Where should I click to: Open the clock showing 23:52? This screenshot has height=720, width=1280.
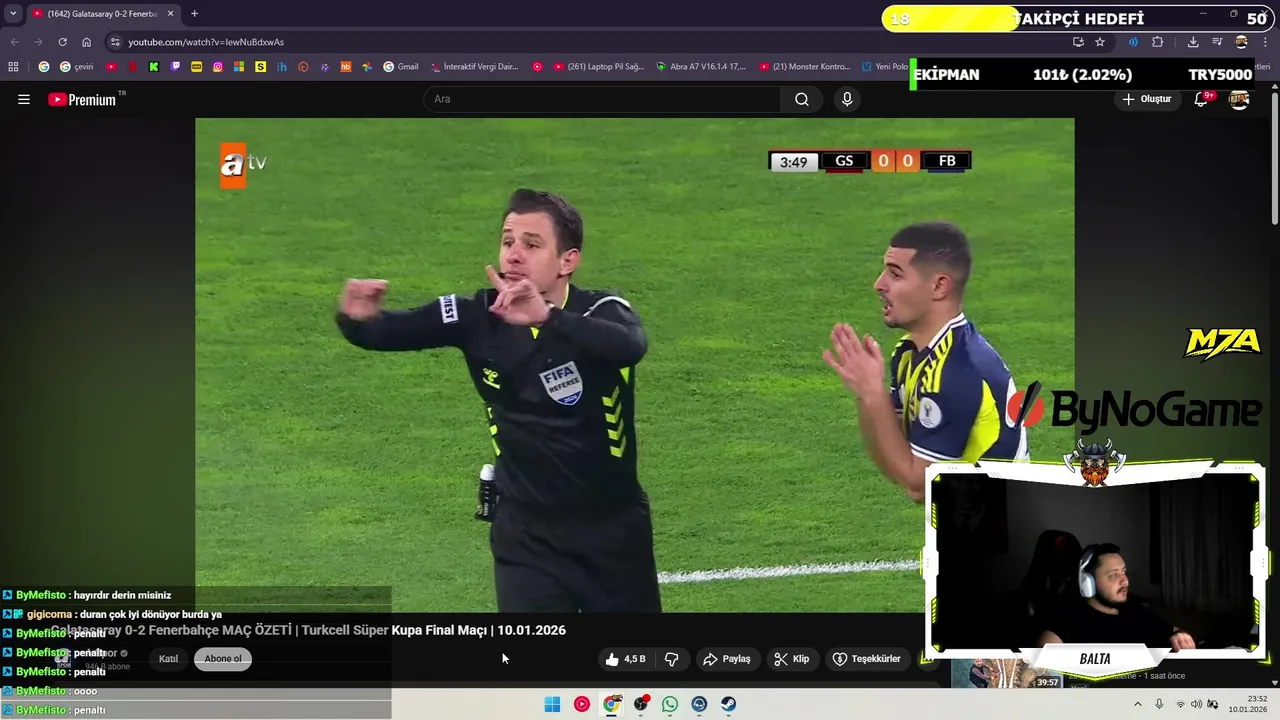tap(1248, 704)
